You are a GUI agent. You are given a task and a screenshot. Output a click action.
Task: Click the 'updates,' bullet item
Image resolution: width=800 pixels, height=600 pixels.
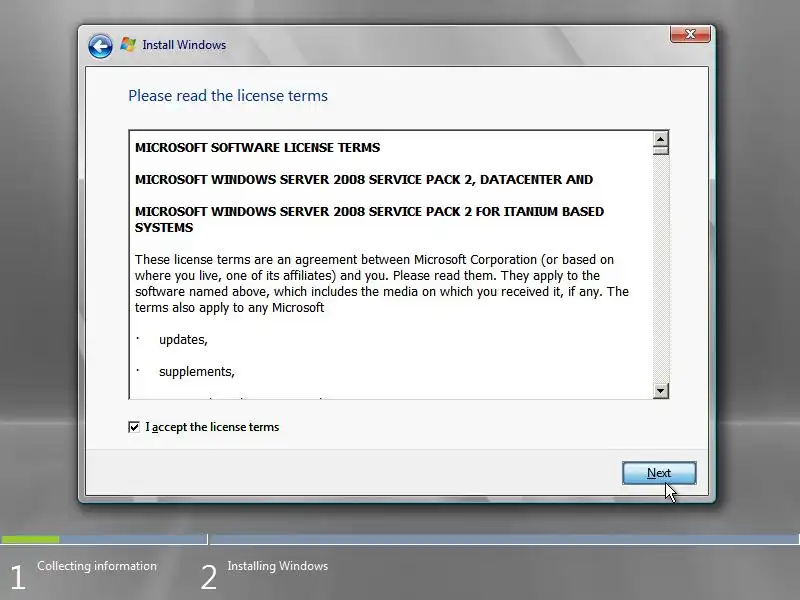point(183,340)
